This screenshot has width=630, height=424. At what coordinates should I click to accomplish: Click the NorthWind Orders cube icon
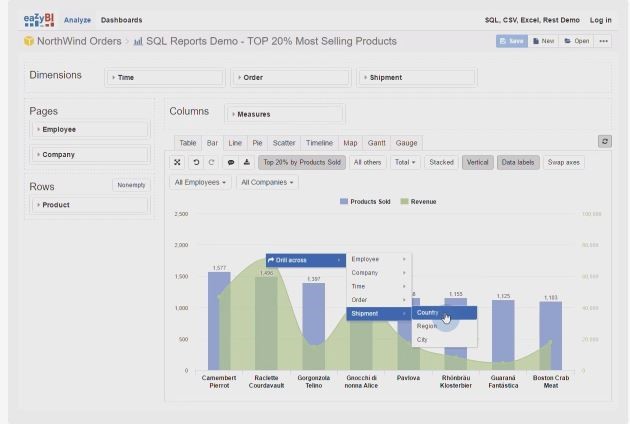(x=29, y=41)
